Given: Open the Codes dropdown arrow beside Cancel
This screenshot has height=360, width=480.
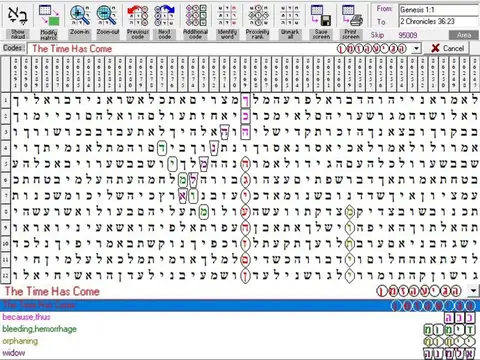Looking at the screenshot, I should point(416,49).
